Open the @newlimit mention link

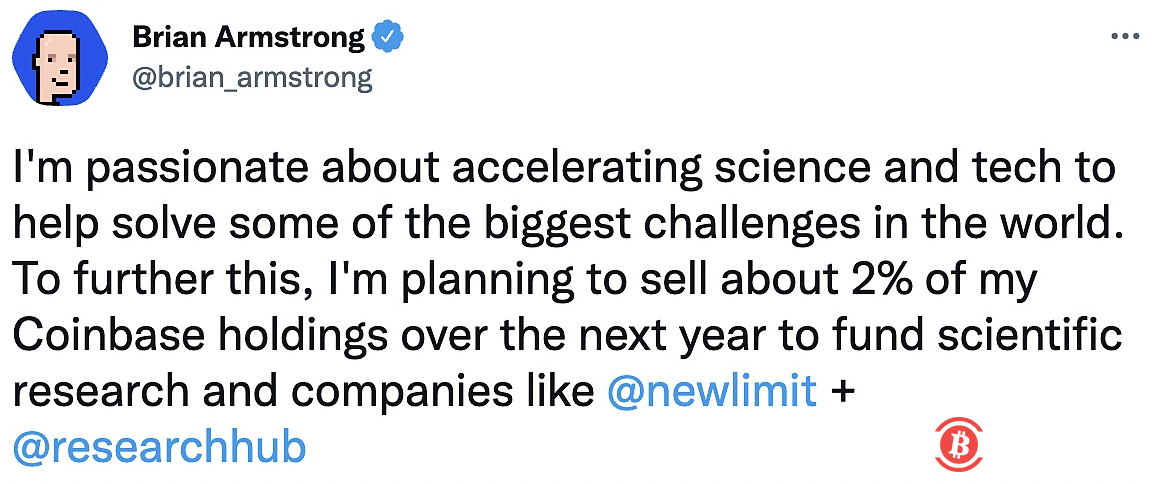(x=711, y=392)
